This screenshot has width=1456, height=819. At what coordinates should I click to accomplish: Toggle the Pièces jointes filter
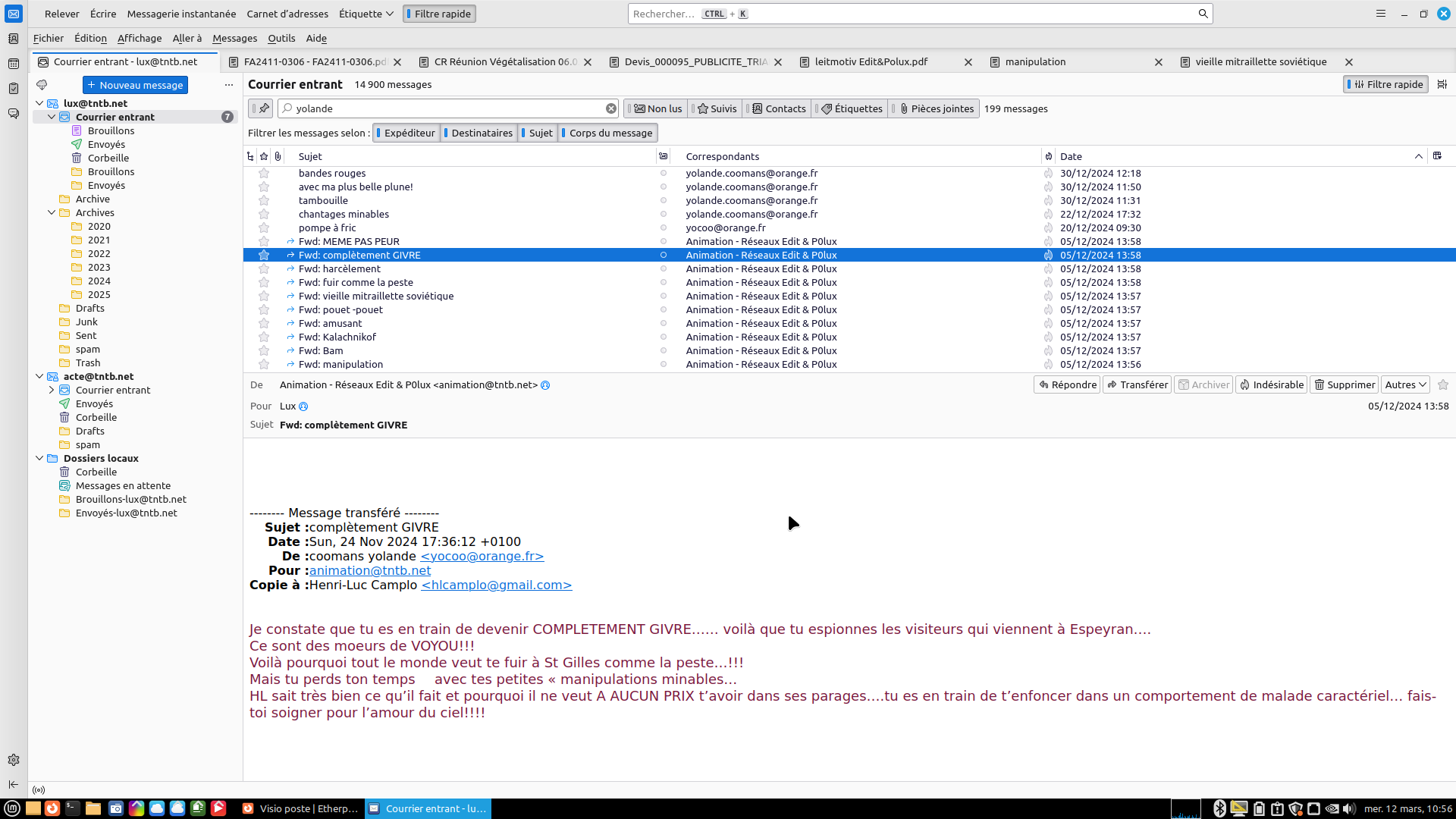[937, 108]
